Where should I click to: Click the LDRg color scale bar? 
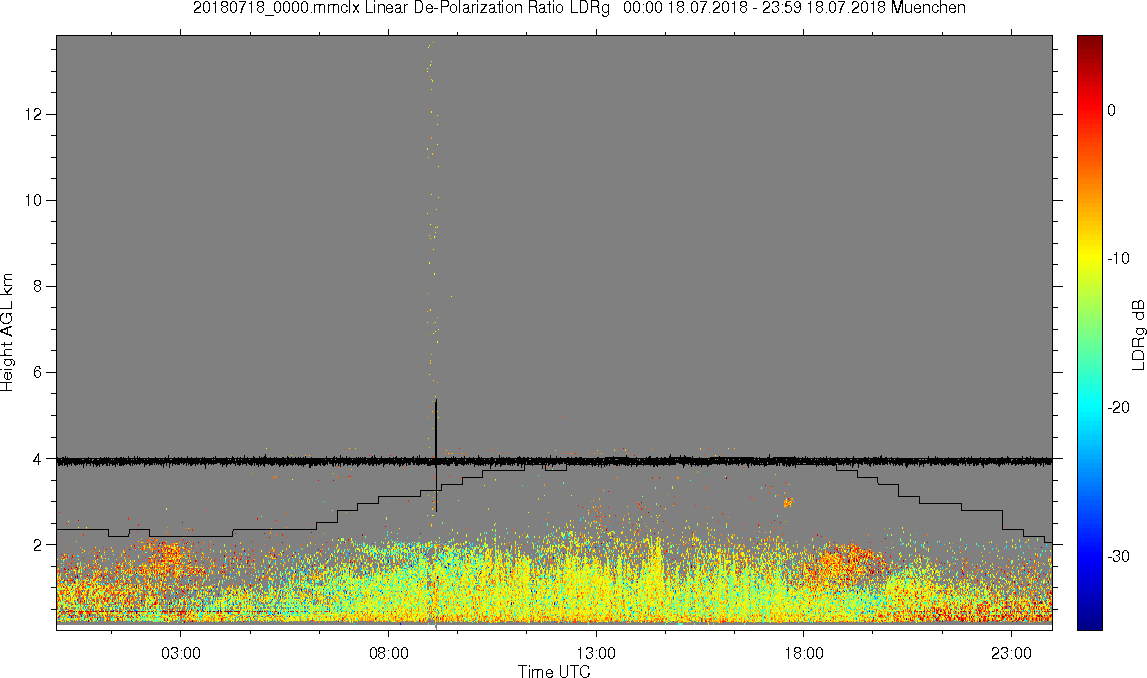tap(1089, 333)
